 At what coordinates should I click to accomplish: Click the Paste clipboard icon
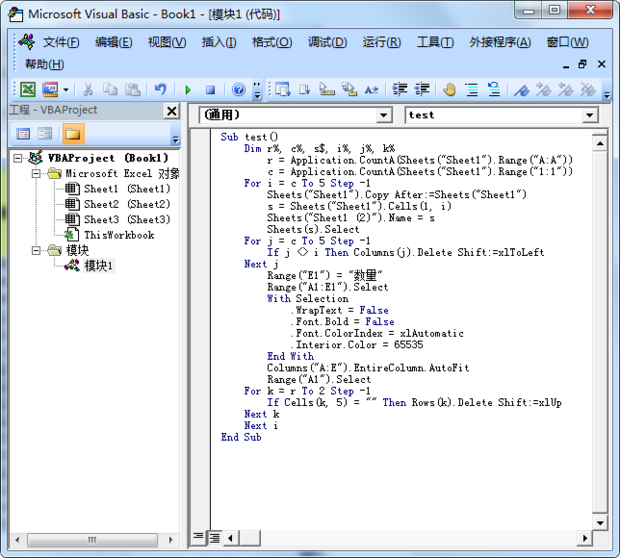(x=132, y=90)
